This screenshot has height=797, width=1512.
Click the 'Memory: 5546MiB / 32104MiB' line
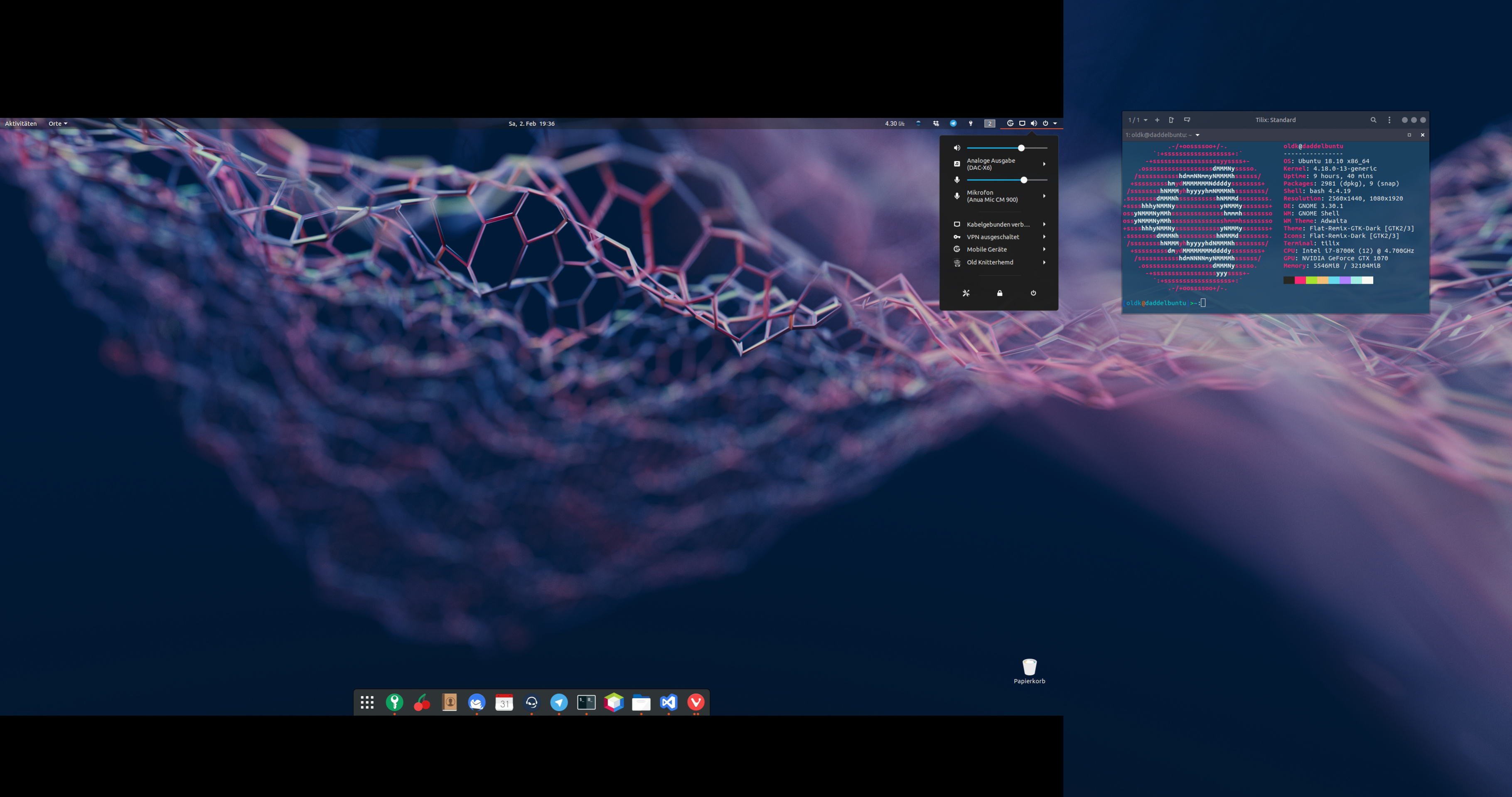1332,266
